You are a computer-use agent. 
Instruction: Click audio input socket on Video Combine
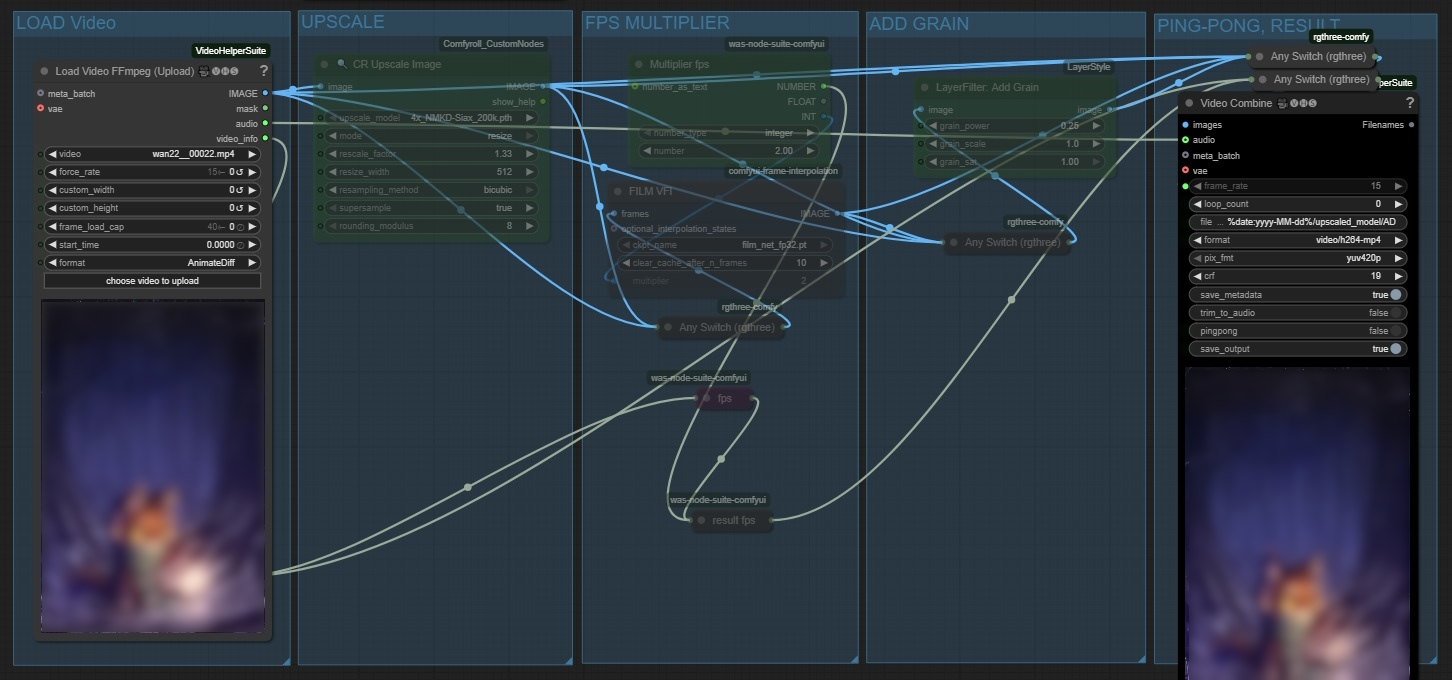1185,140
